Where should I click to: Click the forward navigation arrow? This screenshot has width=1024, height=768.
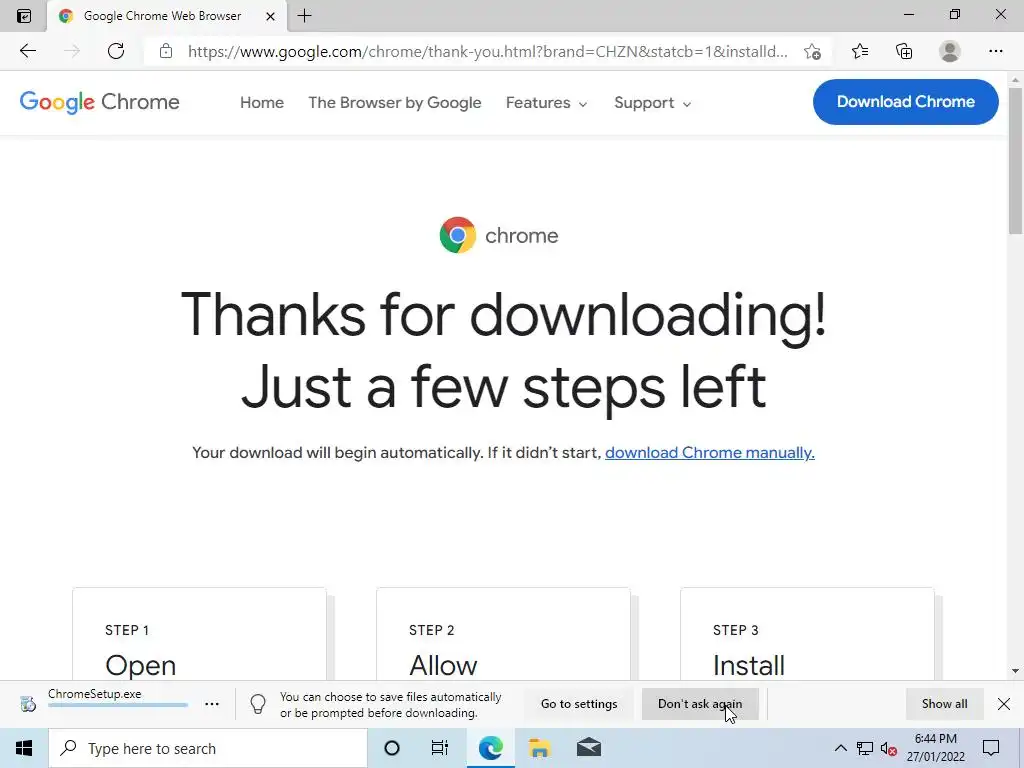coord(72,51)
